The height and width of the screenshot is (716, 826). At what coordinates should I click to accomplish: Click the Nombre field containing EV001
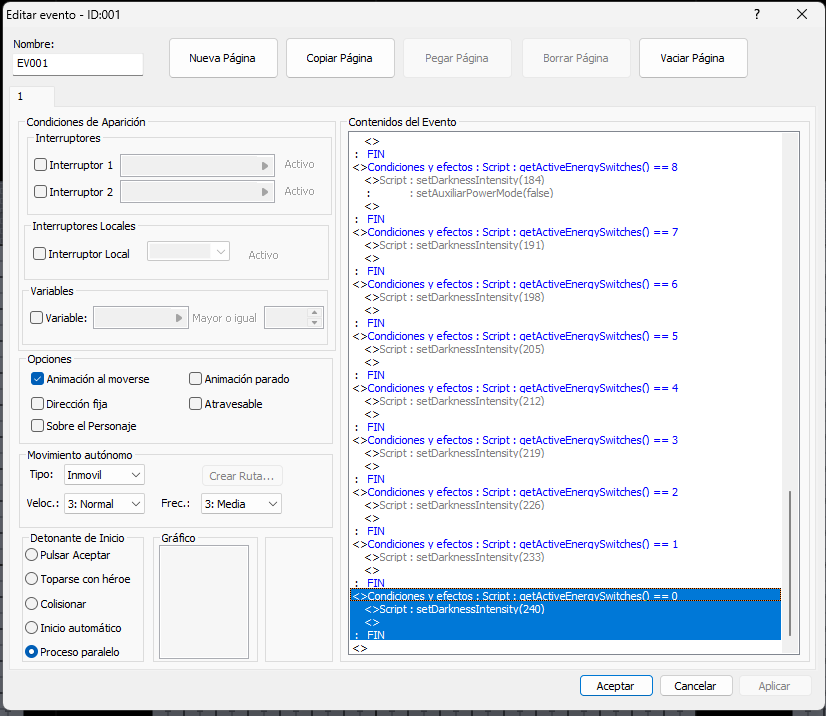(x=78, y=64)
